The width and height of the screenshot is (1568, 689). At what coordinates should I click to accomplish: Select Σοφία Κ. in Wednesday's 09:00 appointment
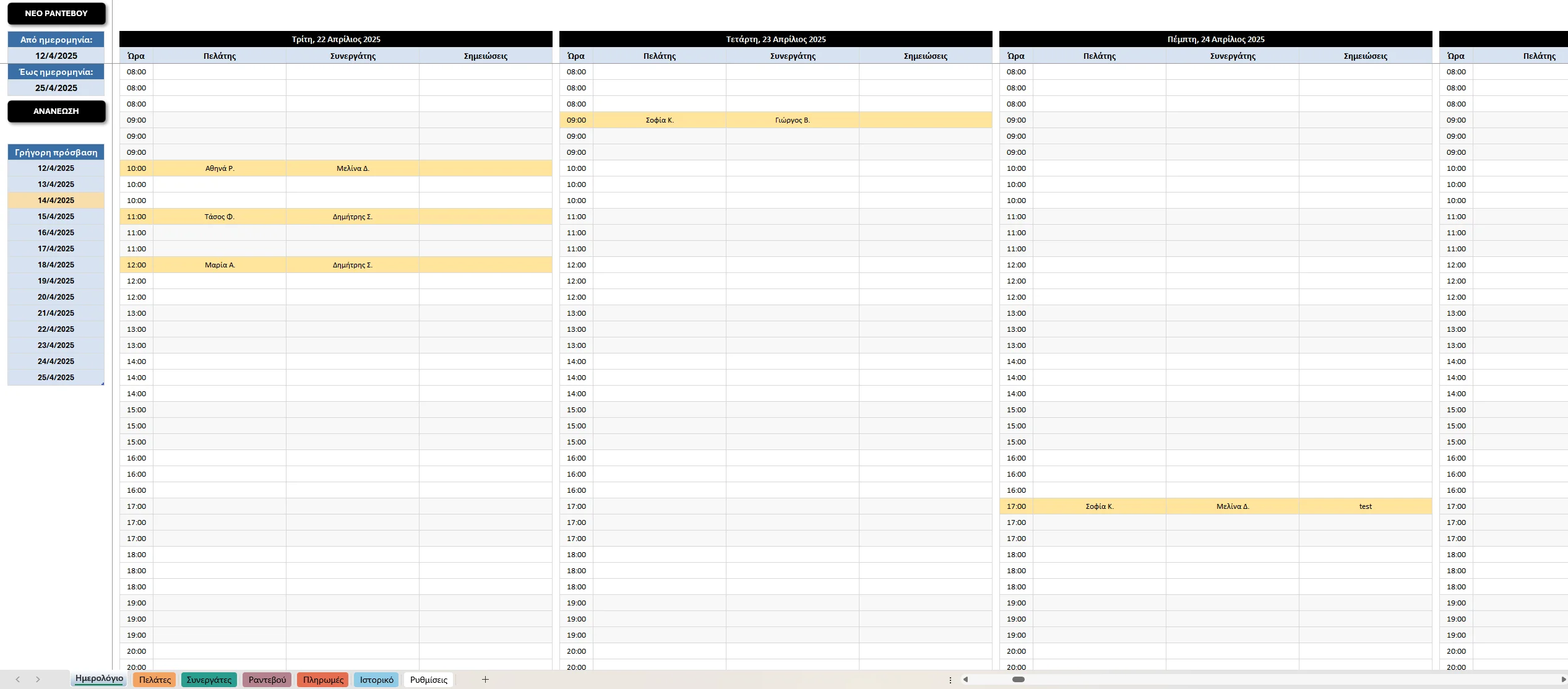click(x=660, y=120)
